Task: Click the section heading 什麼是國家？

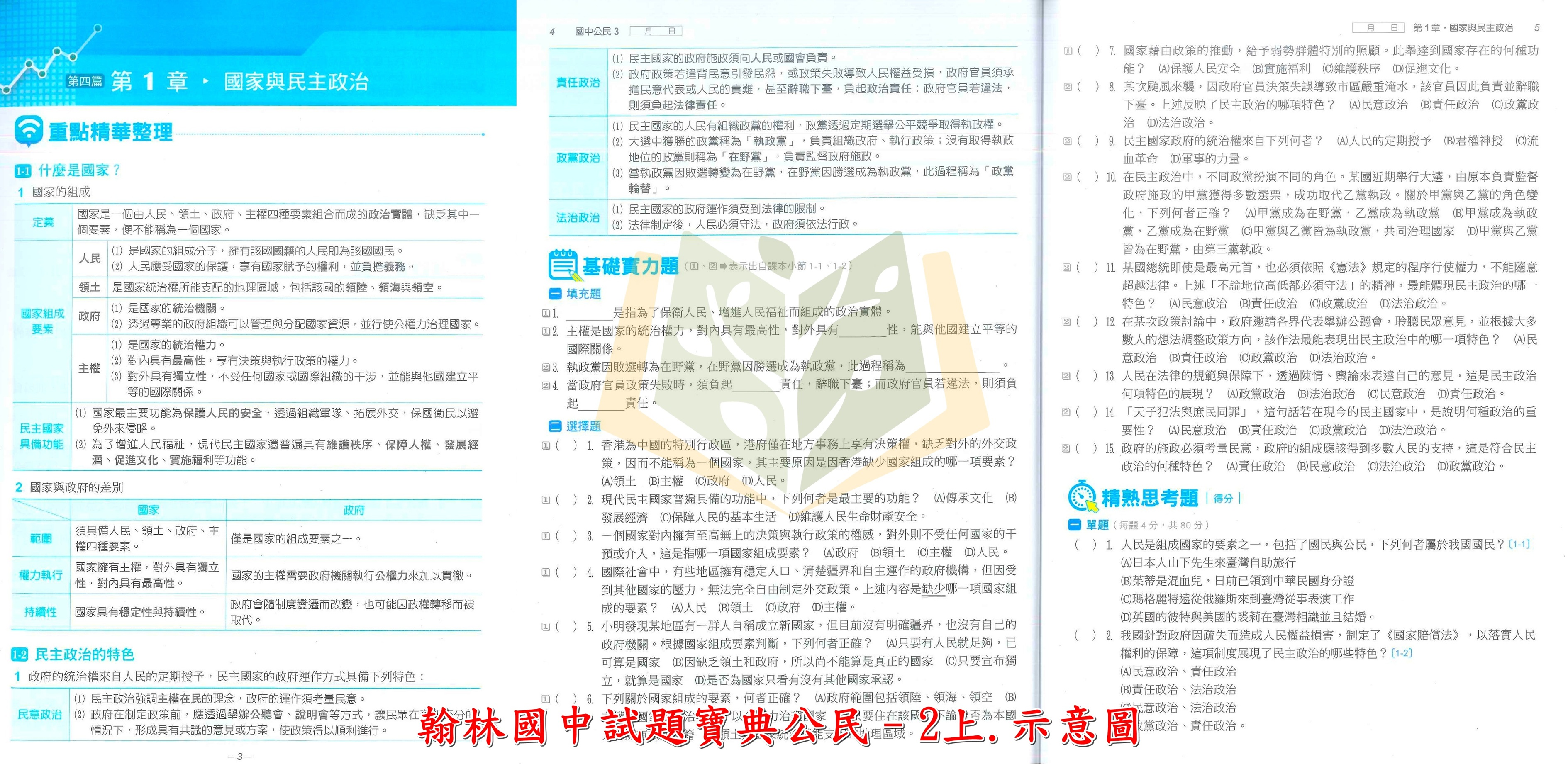Action: click(80, 170)
